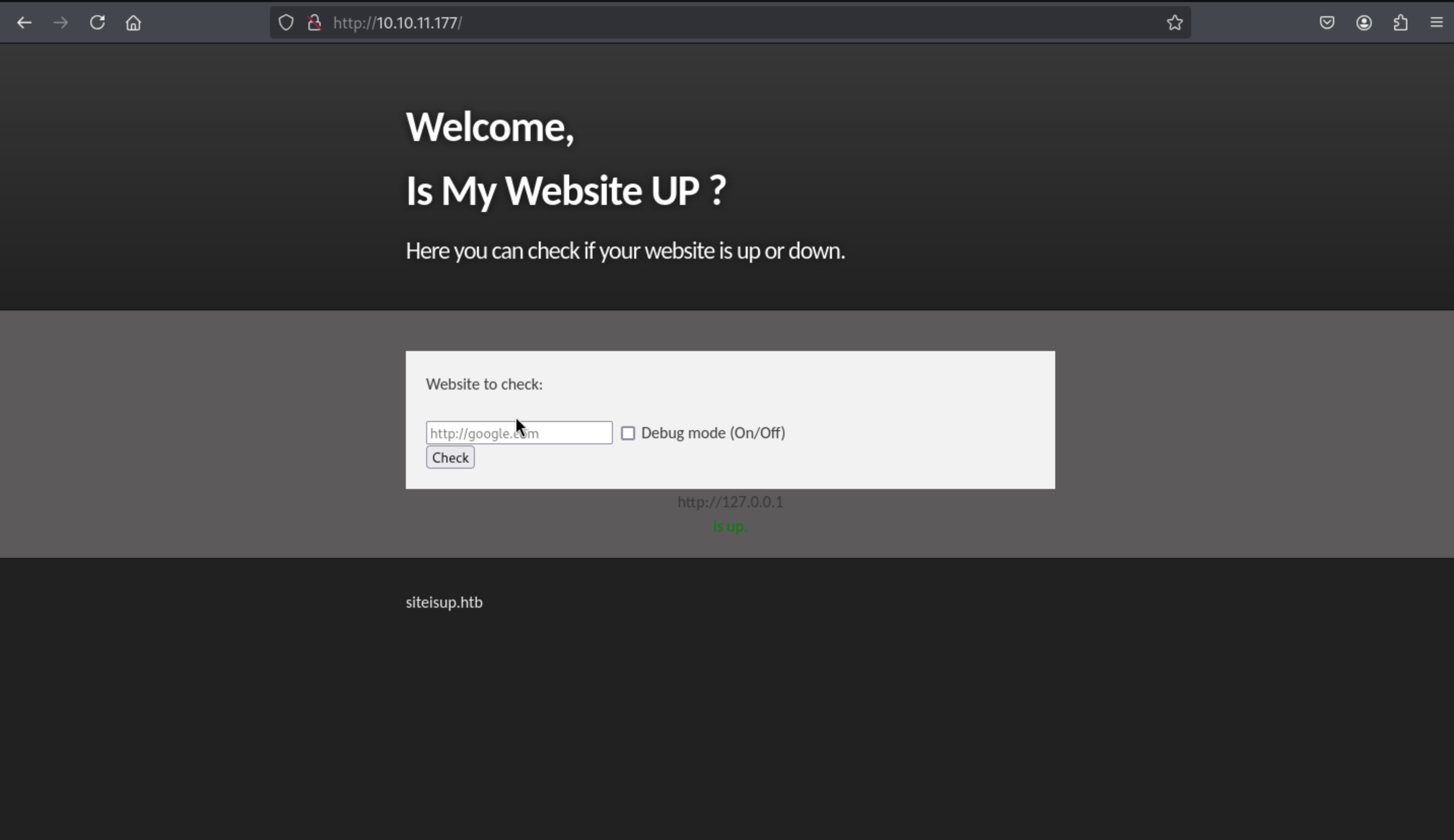Go to the browser home page
Image resolution: width=1454 pixels, height=840 pixels.
(x=133, y=23)
